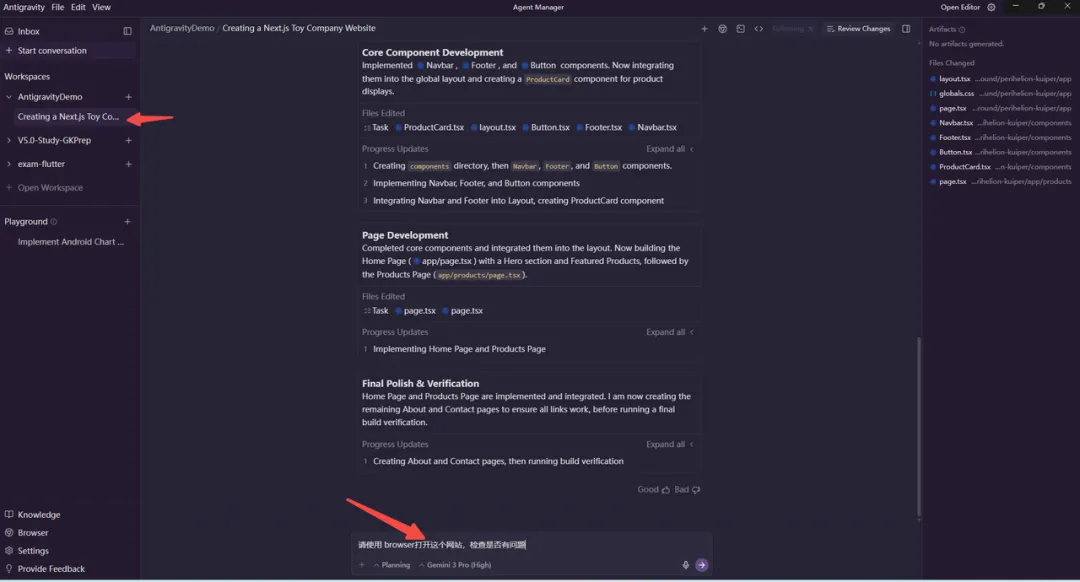Click the AntigravityDemo breadcrumb
Screen dimensions: 1080x582
click(182, 28)
